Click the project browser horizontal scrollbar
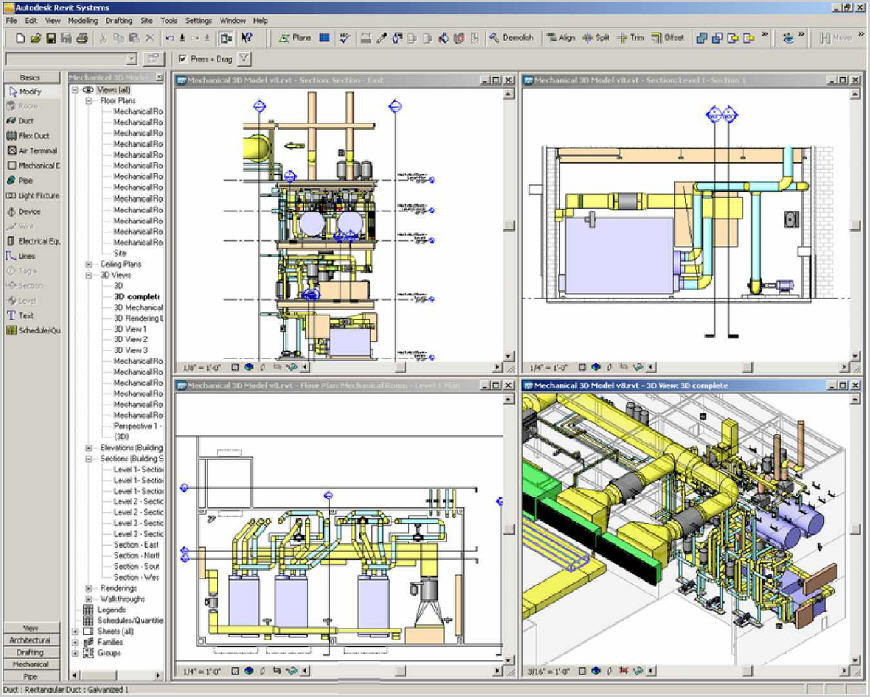This screenshot has height=697, width=870. (117, 675)
